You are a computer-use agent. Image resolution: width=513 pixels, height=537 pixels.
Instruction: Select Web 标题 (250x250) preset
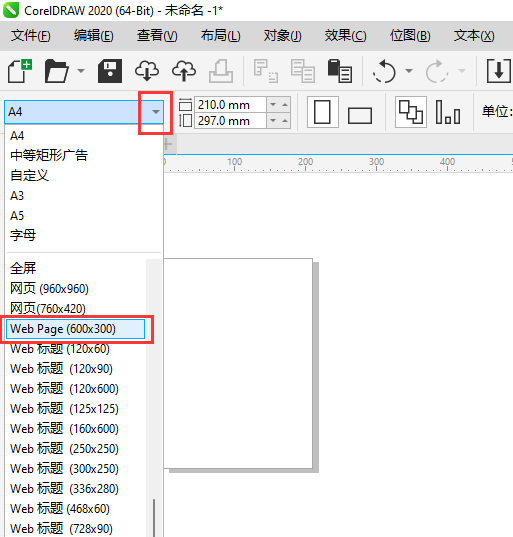point(76,449)
